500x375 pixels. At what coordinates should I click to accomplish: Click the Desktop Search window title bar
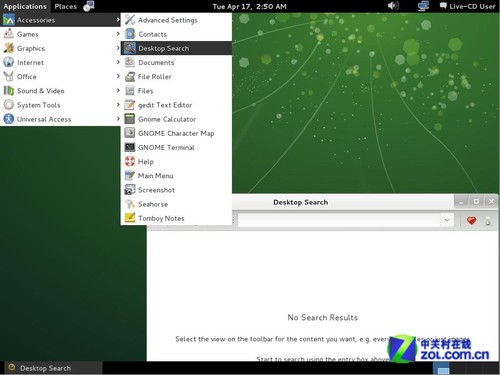click(300, 202)
